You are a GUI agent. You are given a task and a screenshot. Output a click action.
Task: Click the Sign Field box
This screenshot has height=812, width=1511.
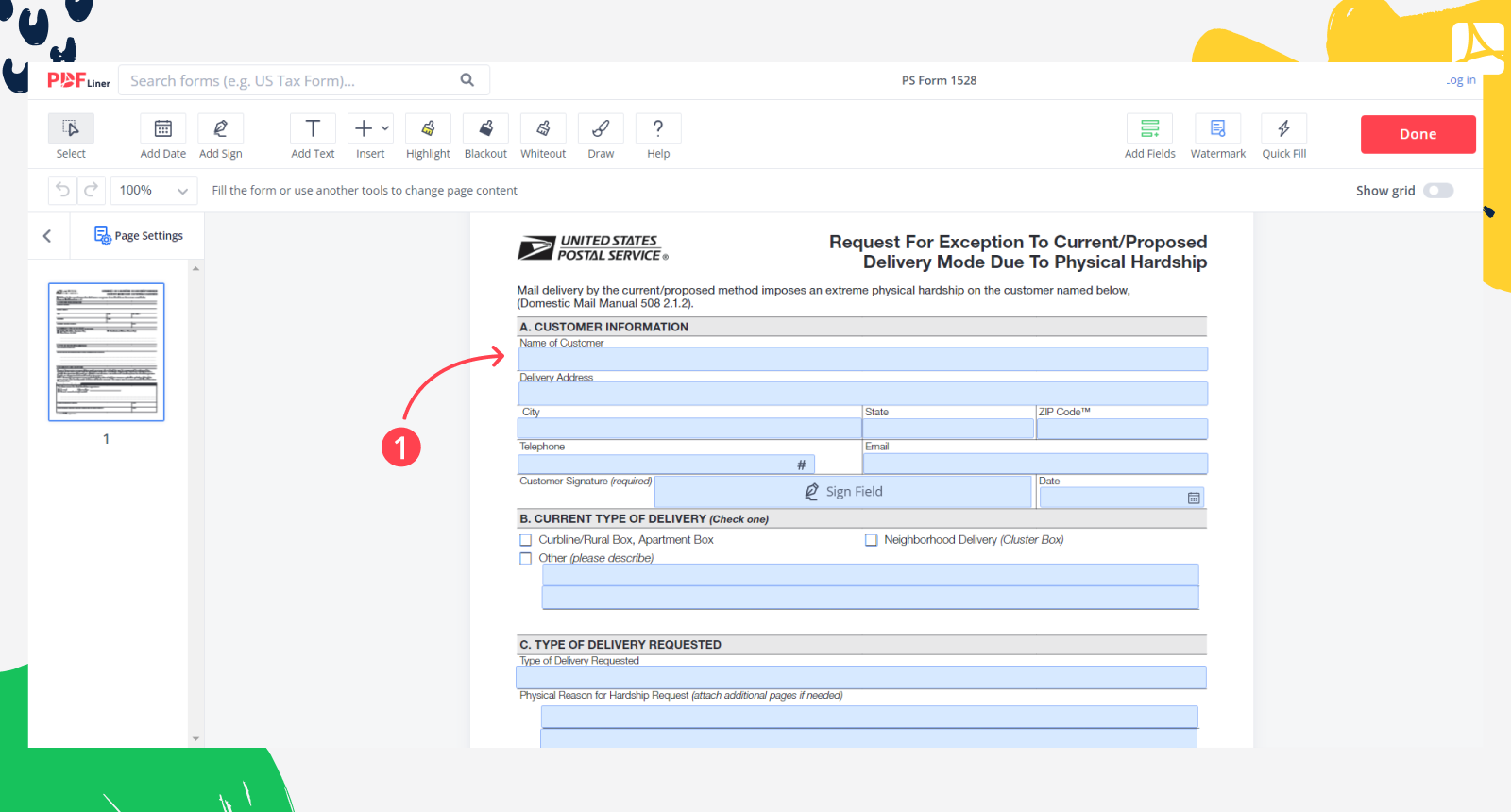(843, 492)
